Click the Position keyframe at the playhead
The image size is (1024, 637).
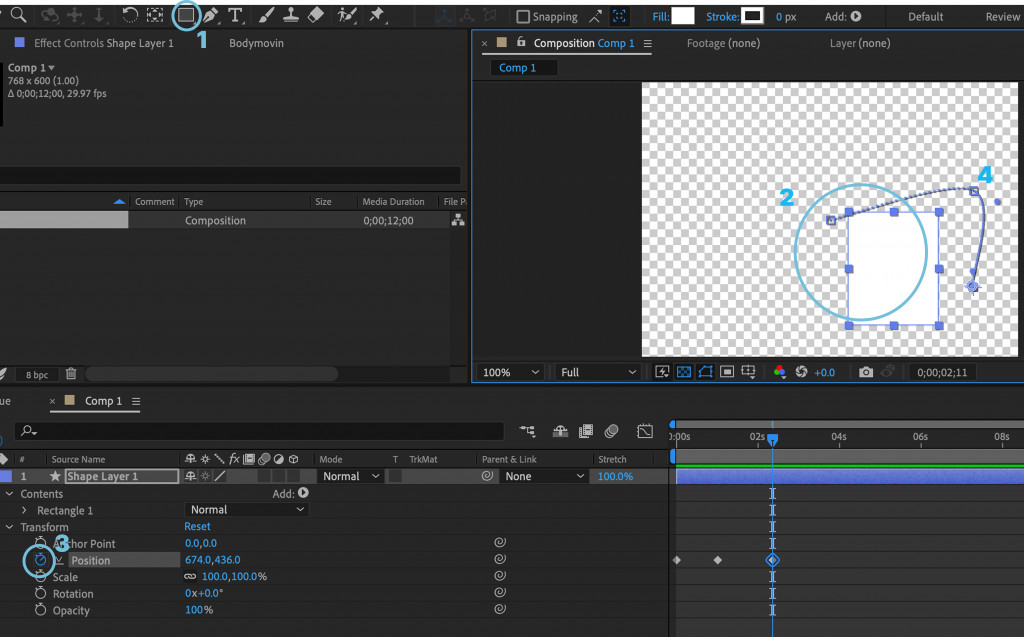(772, 560)
